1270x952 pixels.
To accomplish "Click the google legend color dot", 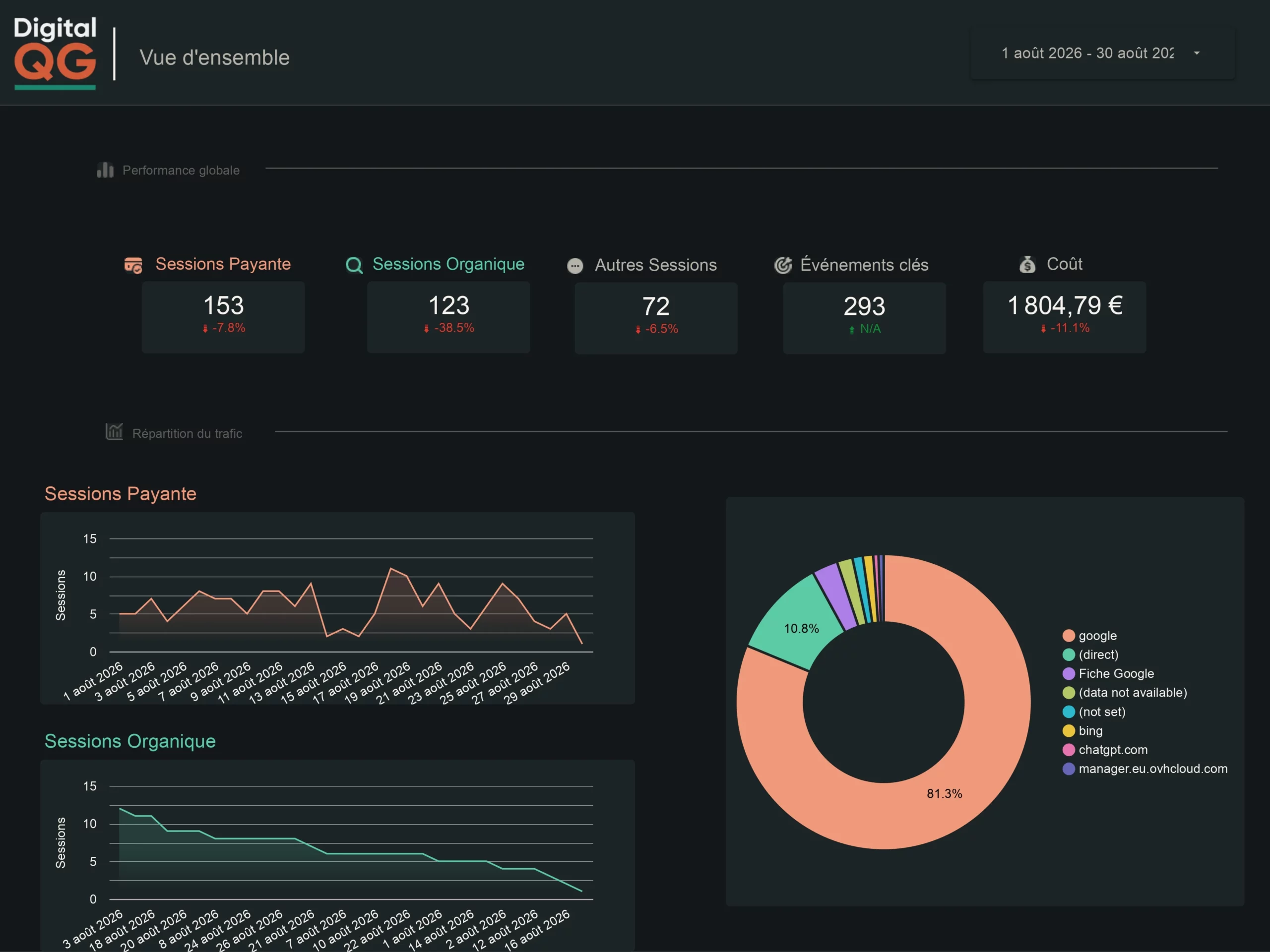I will 1069,636.
